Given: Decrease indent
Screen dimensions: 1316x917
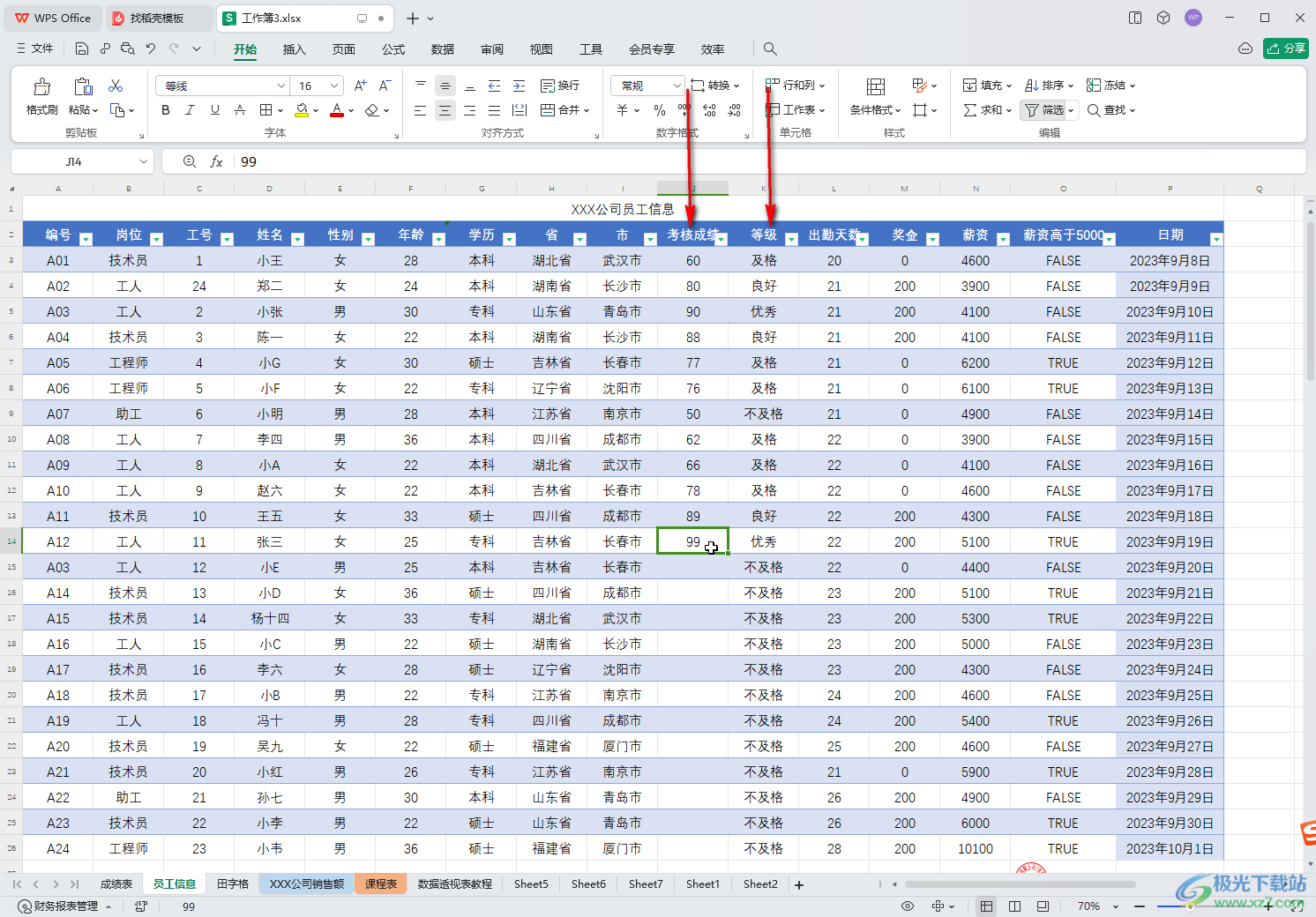Looking at the screenshot, I should tap(495, 86).
